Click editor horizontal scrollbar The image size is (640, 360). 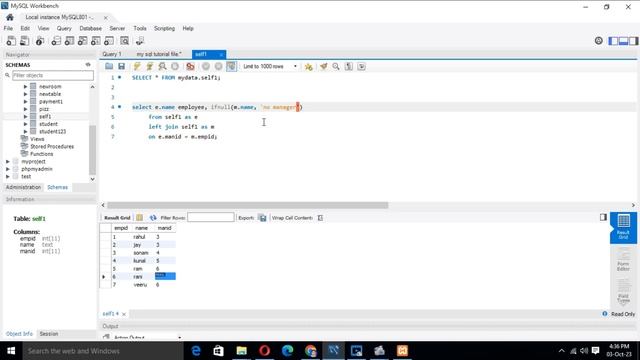[247, 205]
